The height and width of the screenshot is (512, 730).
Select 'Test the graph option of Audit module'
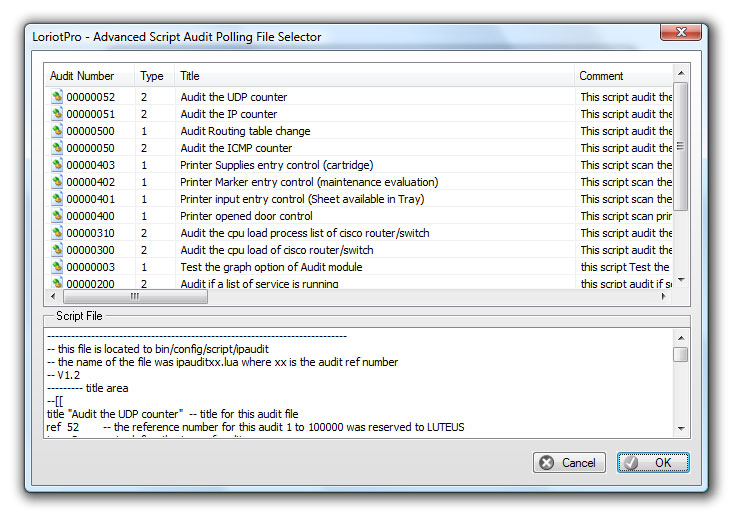tap(271, 267)
